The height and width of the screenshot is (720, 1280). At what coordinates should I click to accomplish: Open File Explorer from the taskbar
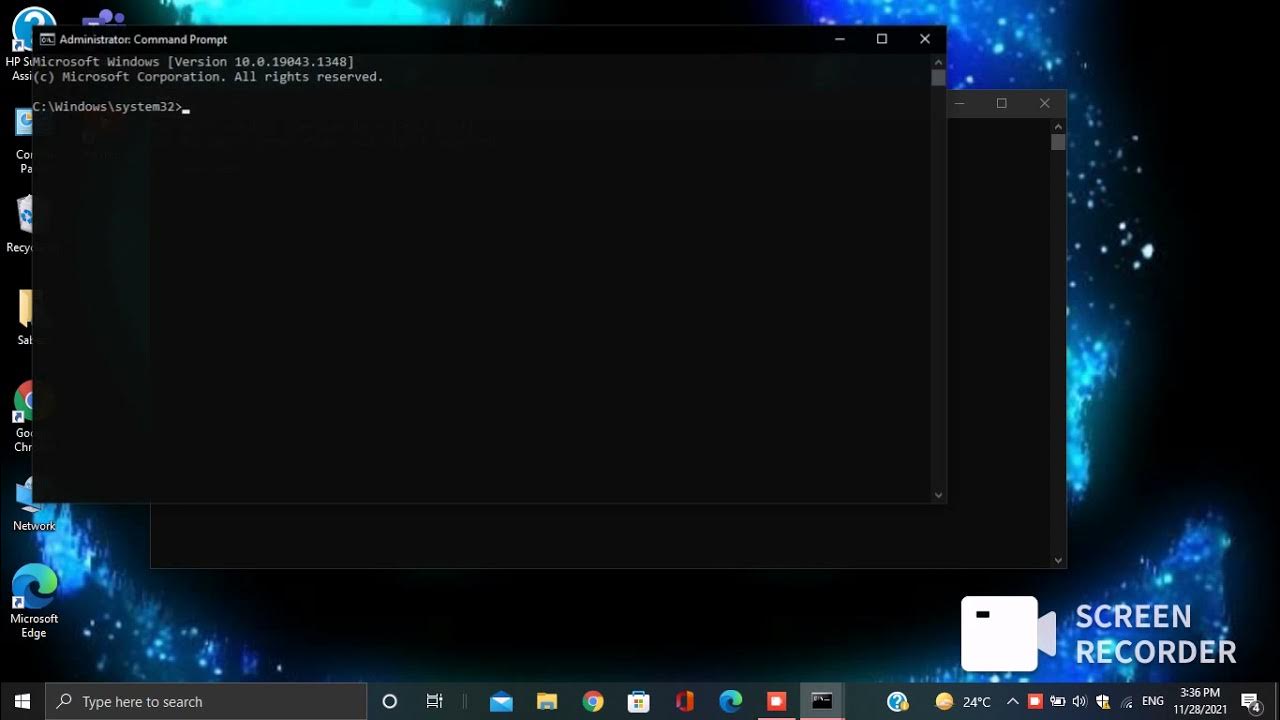coord(547,702)
